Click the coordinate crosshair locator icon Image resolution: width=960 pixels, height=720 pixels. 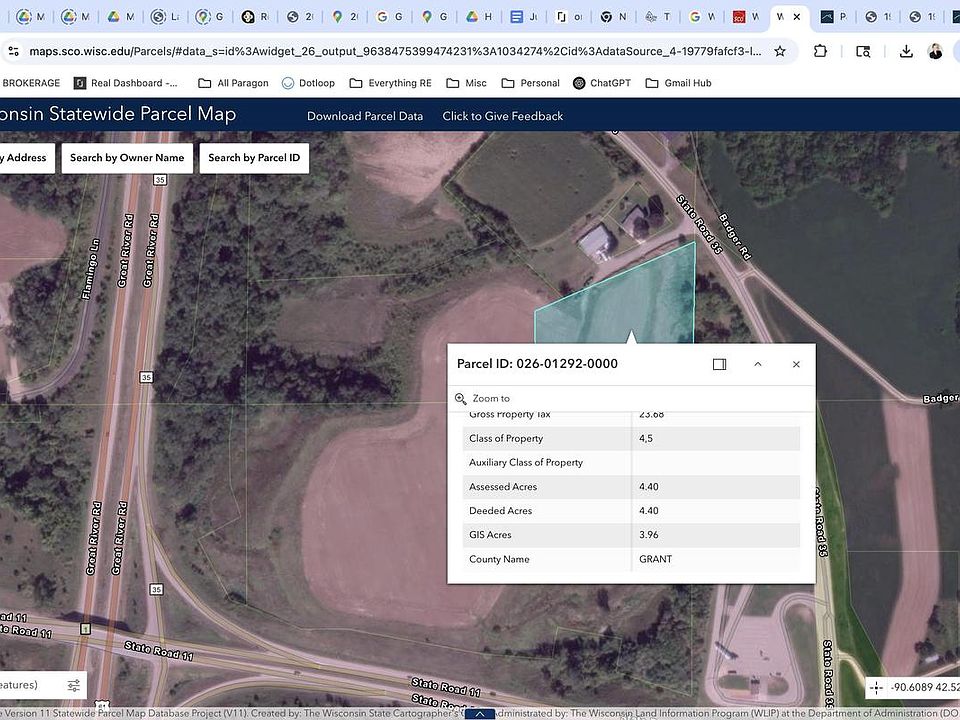[x=877, y=687]
